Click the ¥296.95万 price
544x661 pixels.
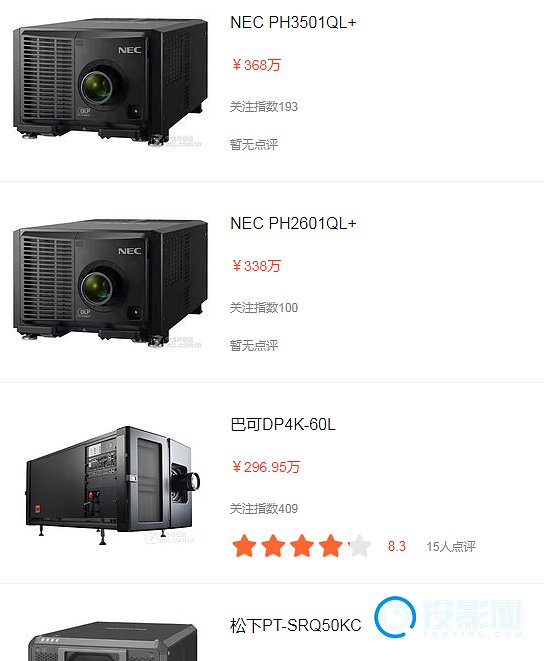[x=266, y=467]
